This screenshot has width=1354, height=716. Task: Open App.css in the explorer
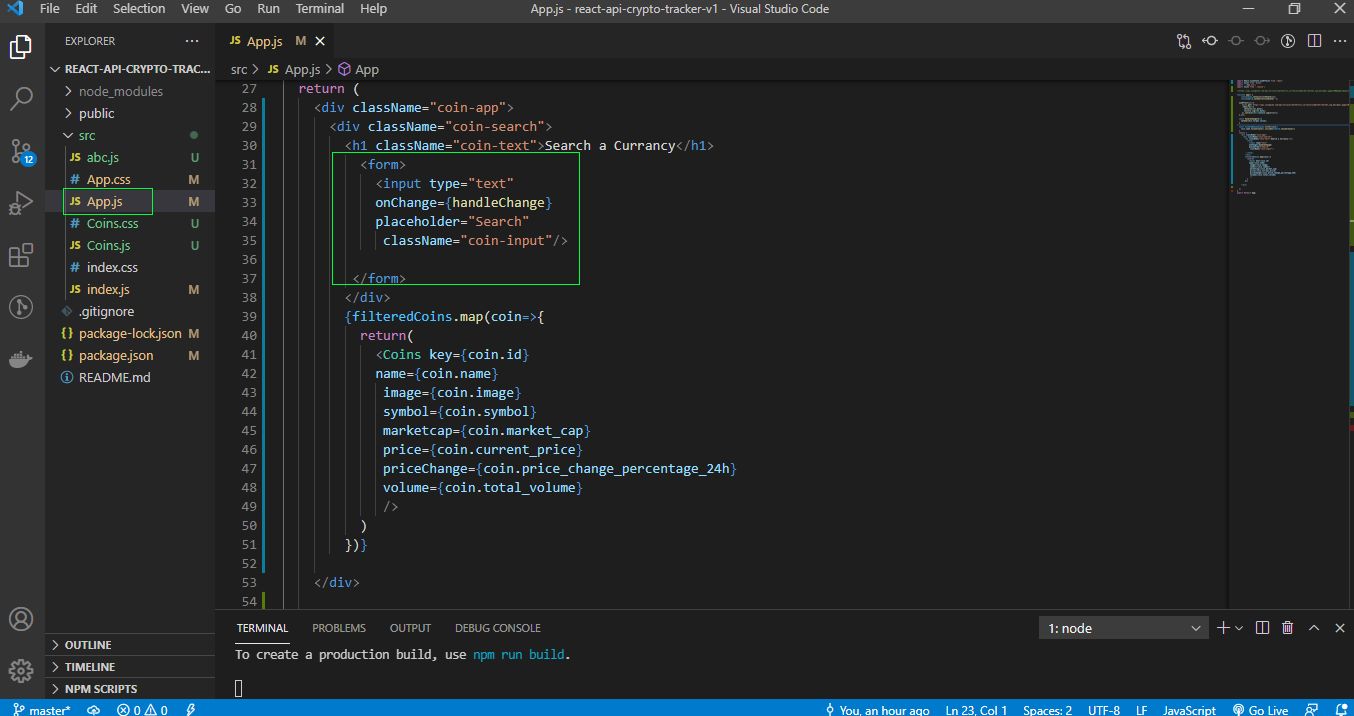130,179
